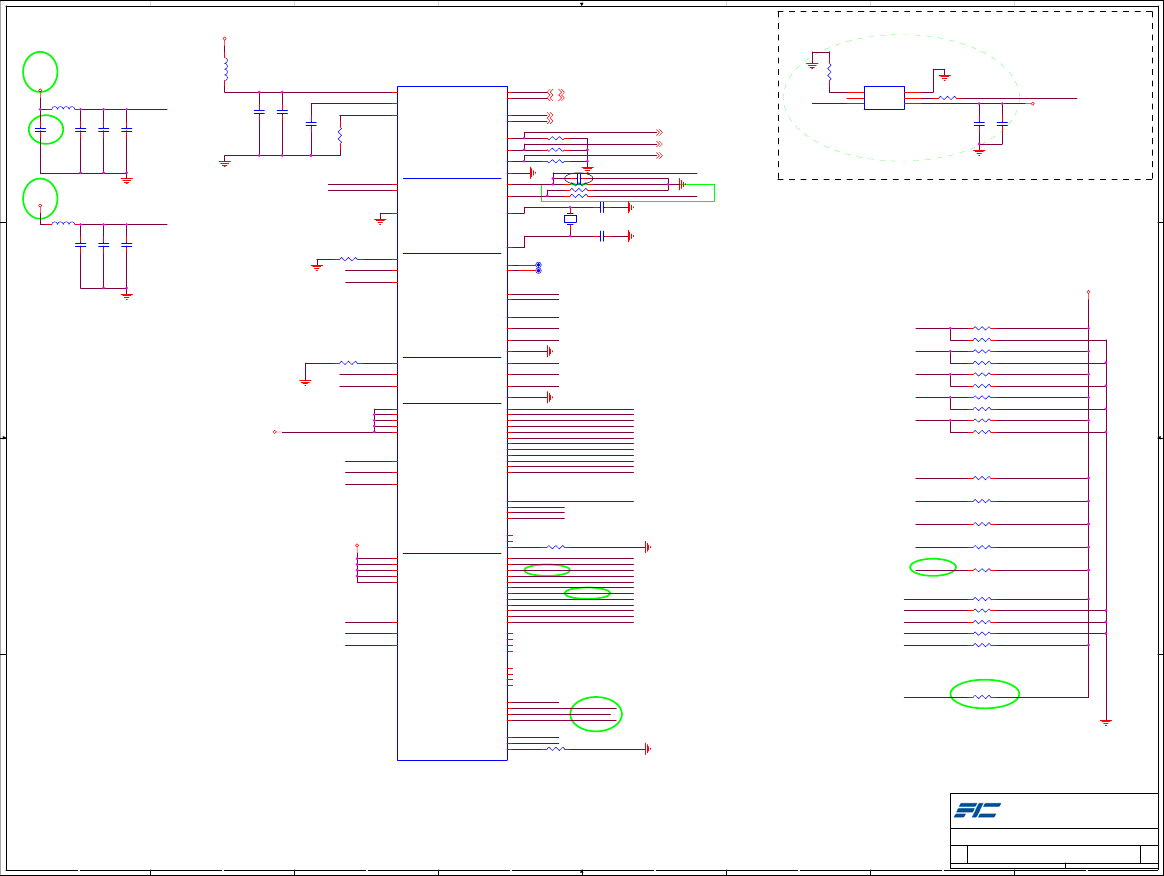The height and width of the screenshot is (876, 1164).
Task: Select the blue crystal oscillator symbol
Action: click(x=570, y=219)
